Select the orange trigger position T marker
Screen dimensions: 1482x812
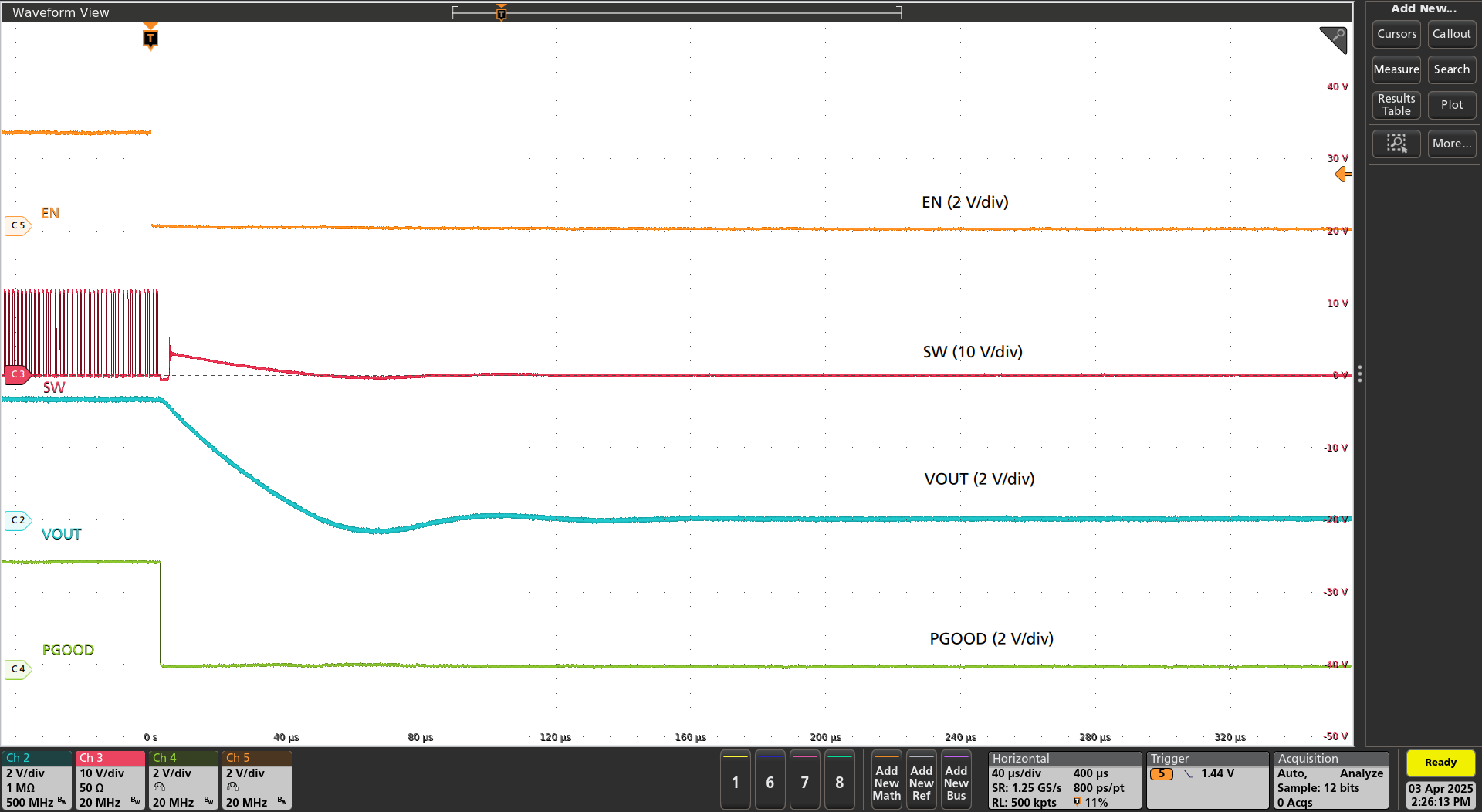pos(151,38)
